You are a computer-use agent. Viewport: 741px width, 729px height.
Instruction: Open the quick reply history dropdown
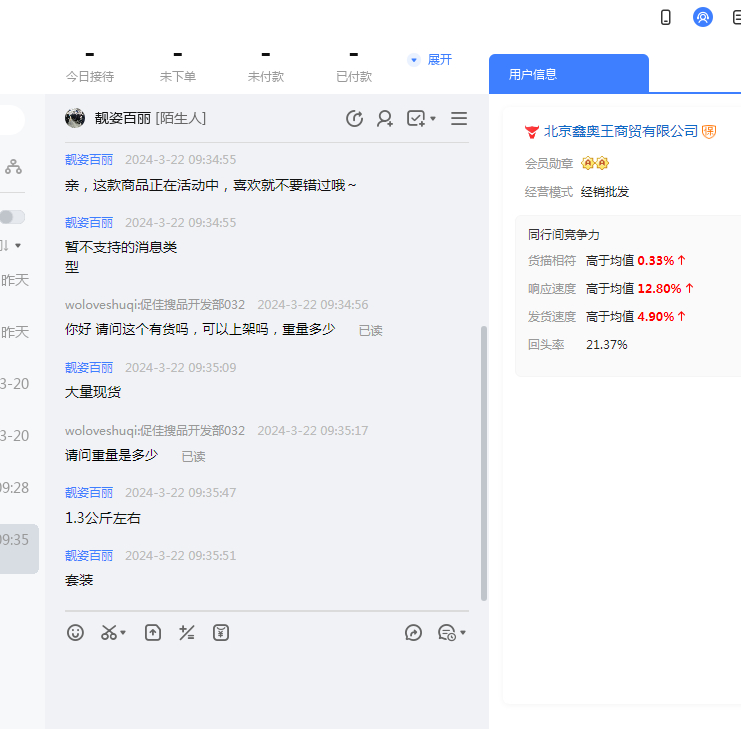(462, 633)
